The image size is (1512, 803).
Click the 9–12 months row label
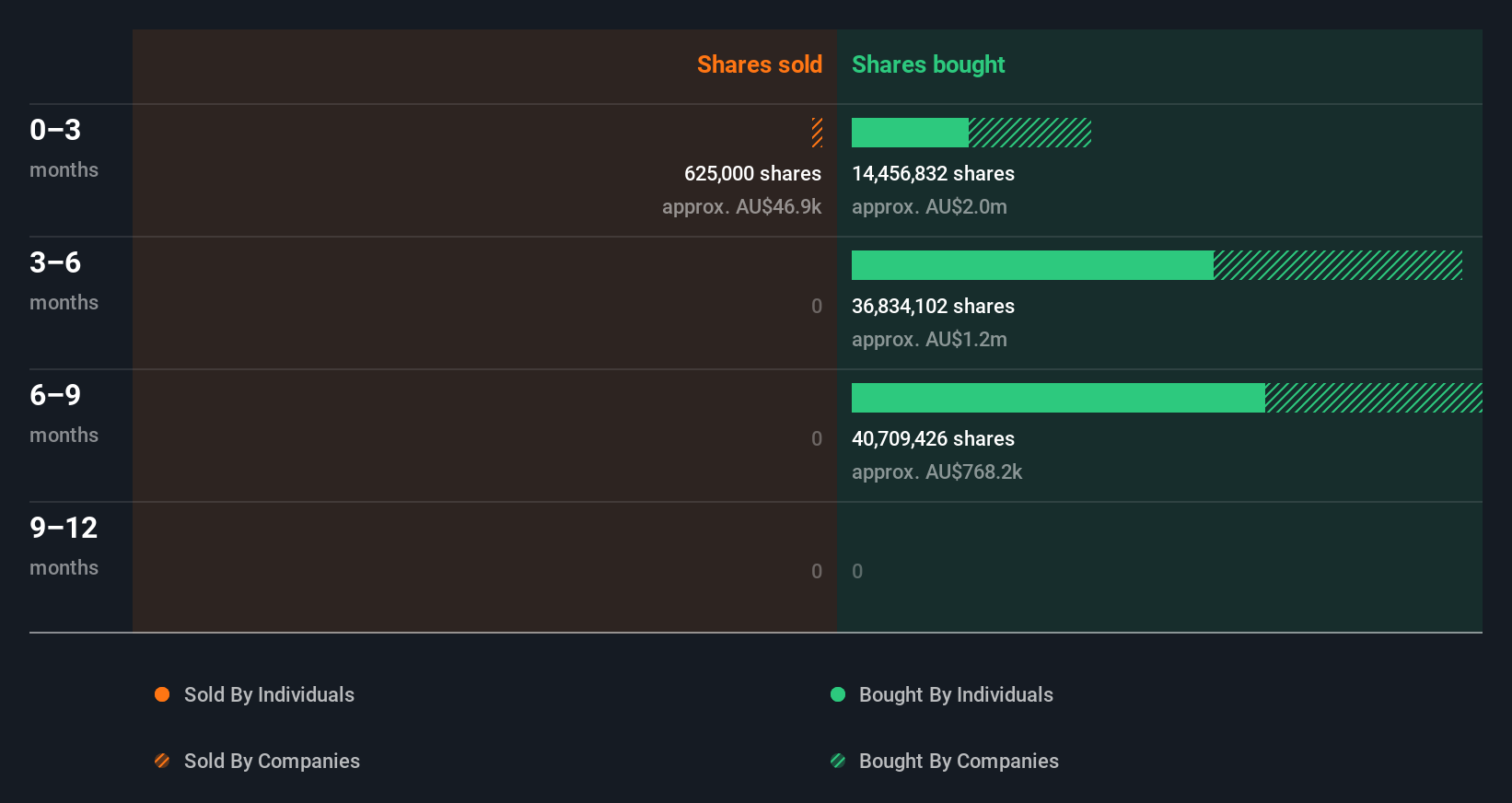pyautogui.click(x=64, y=546)
